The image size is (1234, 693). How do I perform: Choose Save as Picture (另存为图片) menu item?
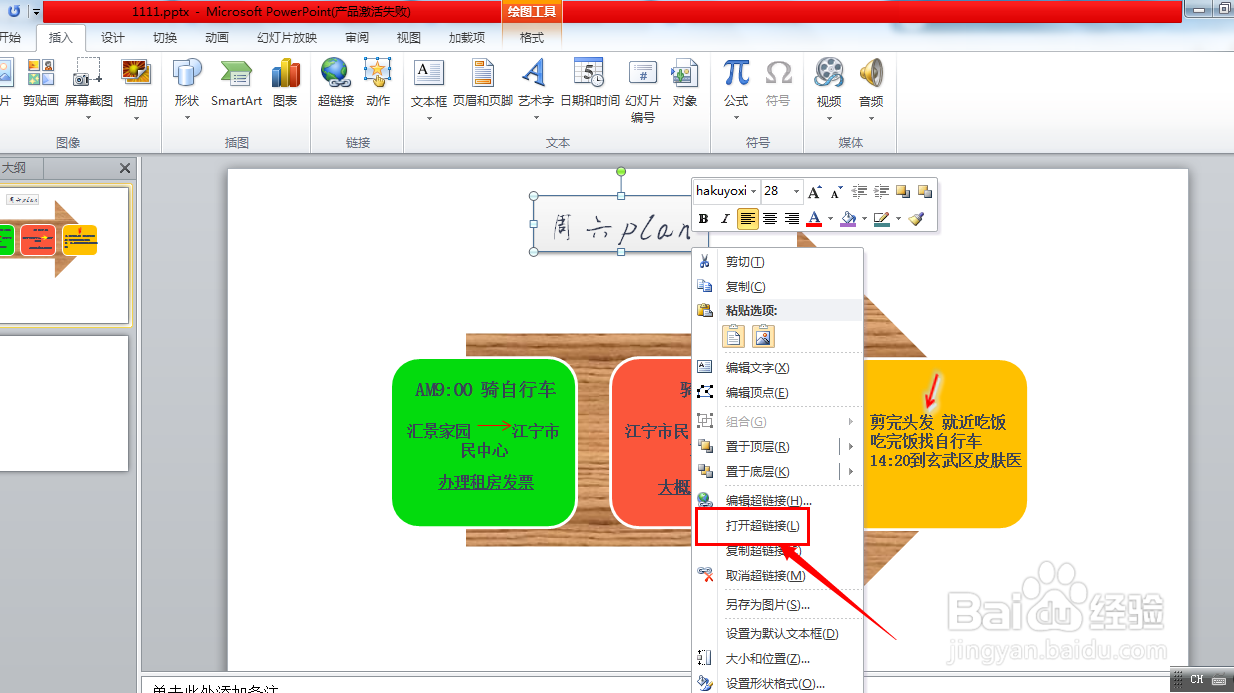tap(778, 605)
